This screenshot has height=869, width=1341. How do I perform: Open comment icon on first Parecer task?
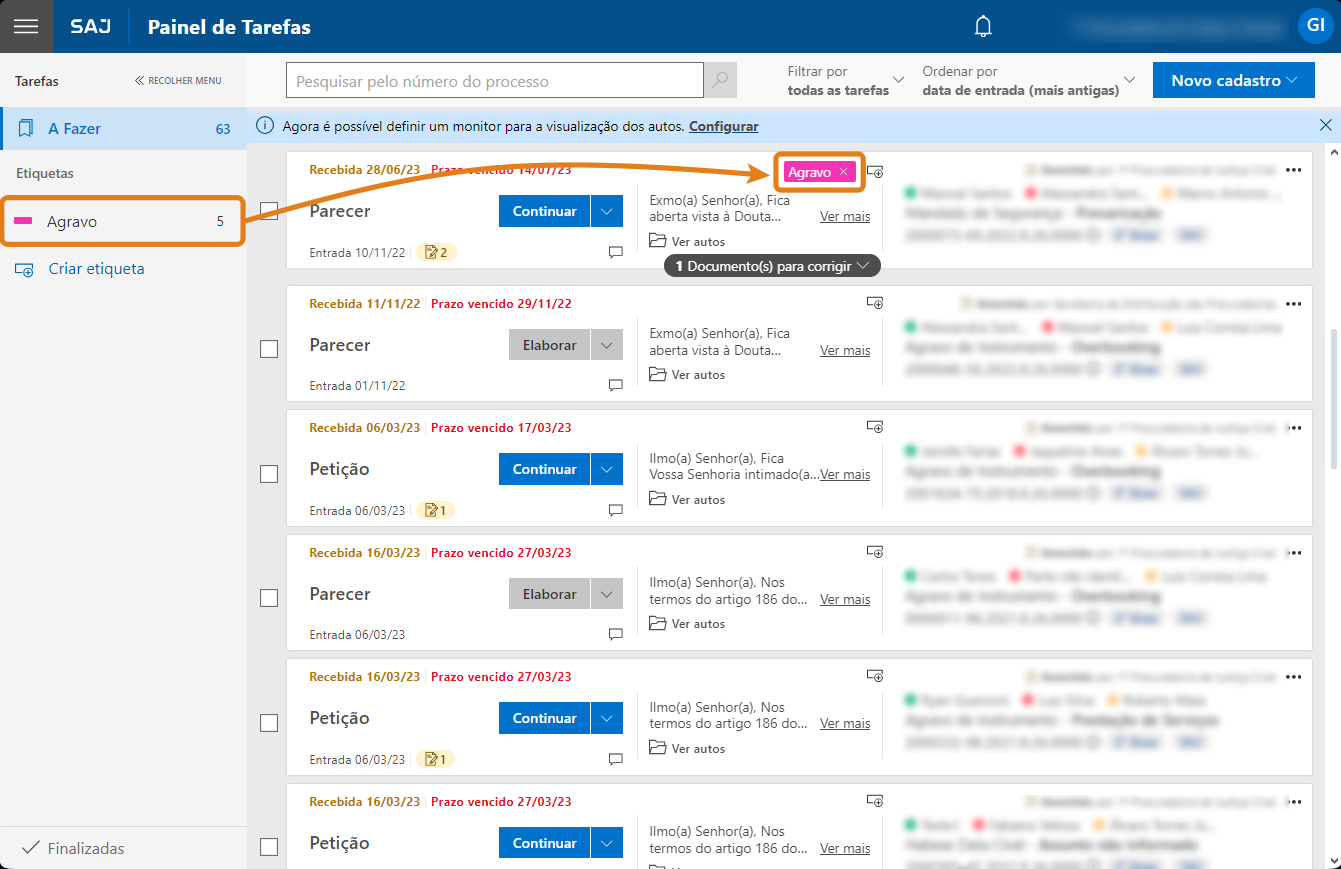(616, 253)
